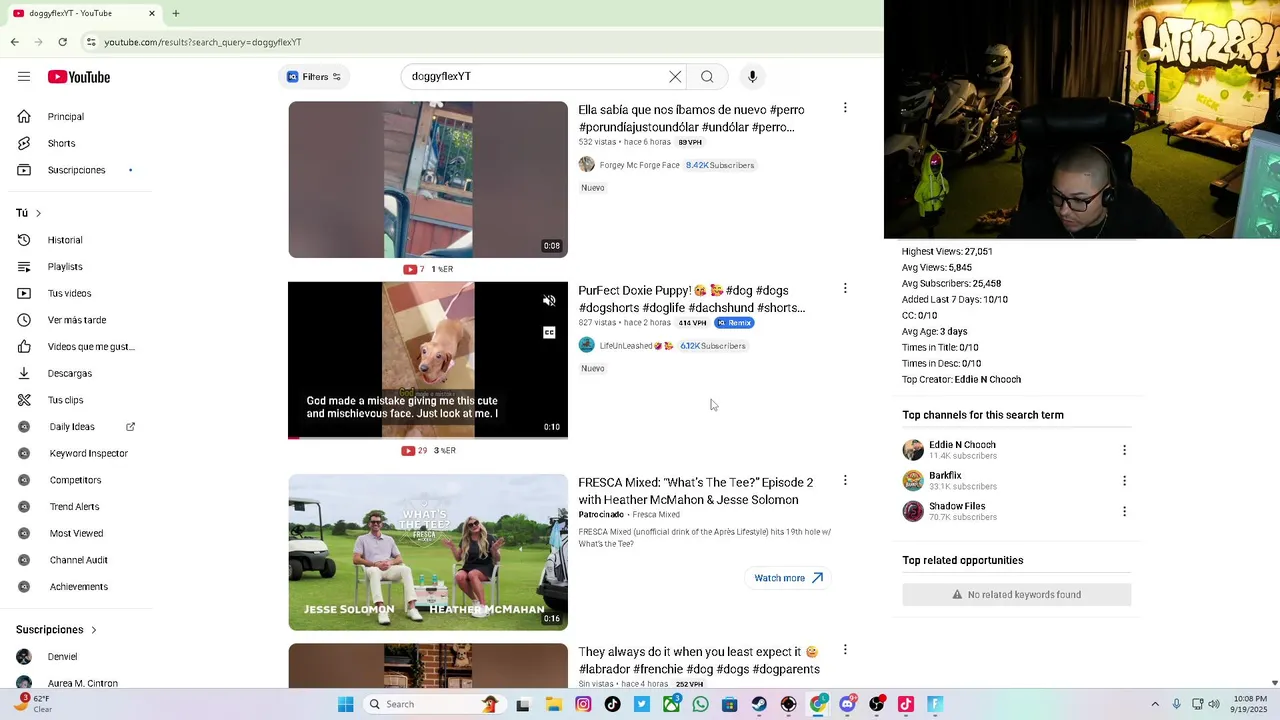Open Playlists in the sidebar
Image resolution: width=1280 pixels, height=720 pixels.
[66, 267]
